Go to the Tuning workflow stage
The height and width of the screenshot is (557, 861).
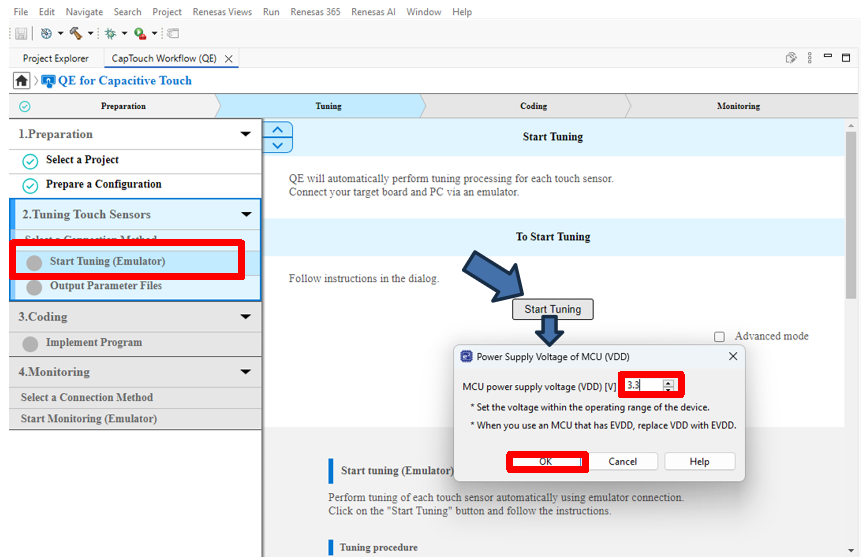(x=320, y=106)
